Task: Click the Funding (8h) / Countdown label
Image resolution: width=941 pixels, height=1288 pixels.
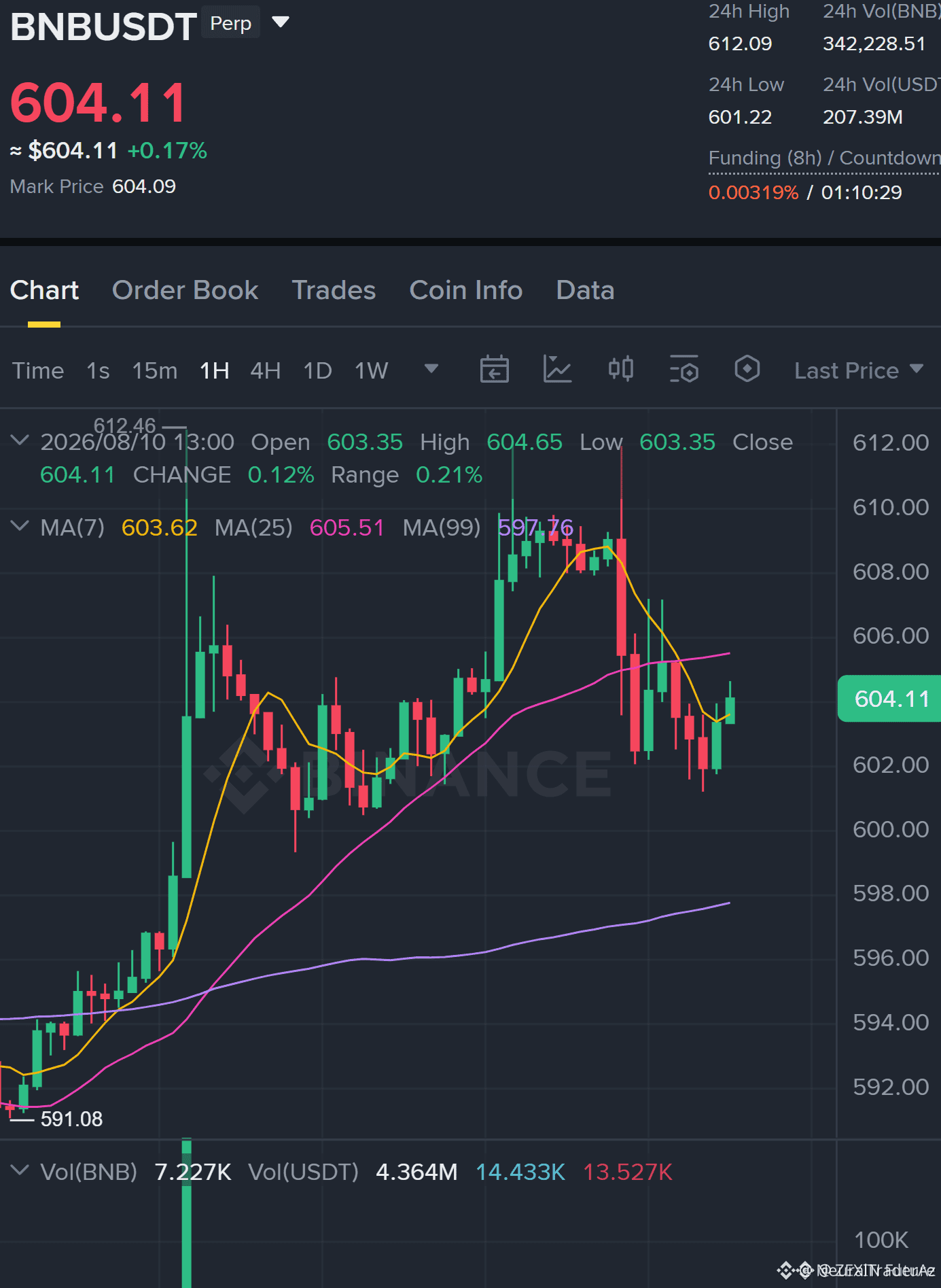Action: 824,158
